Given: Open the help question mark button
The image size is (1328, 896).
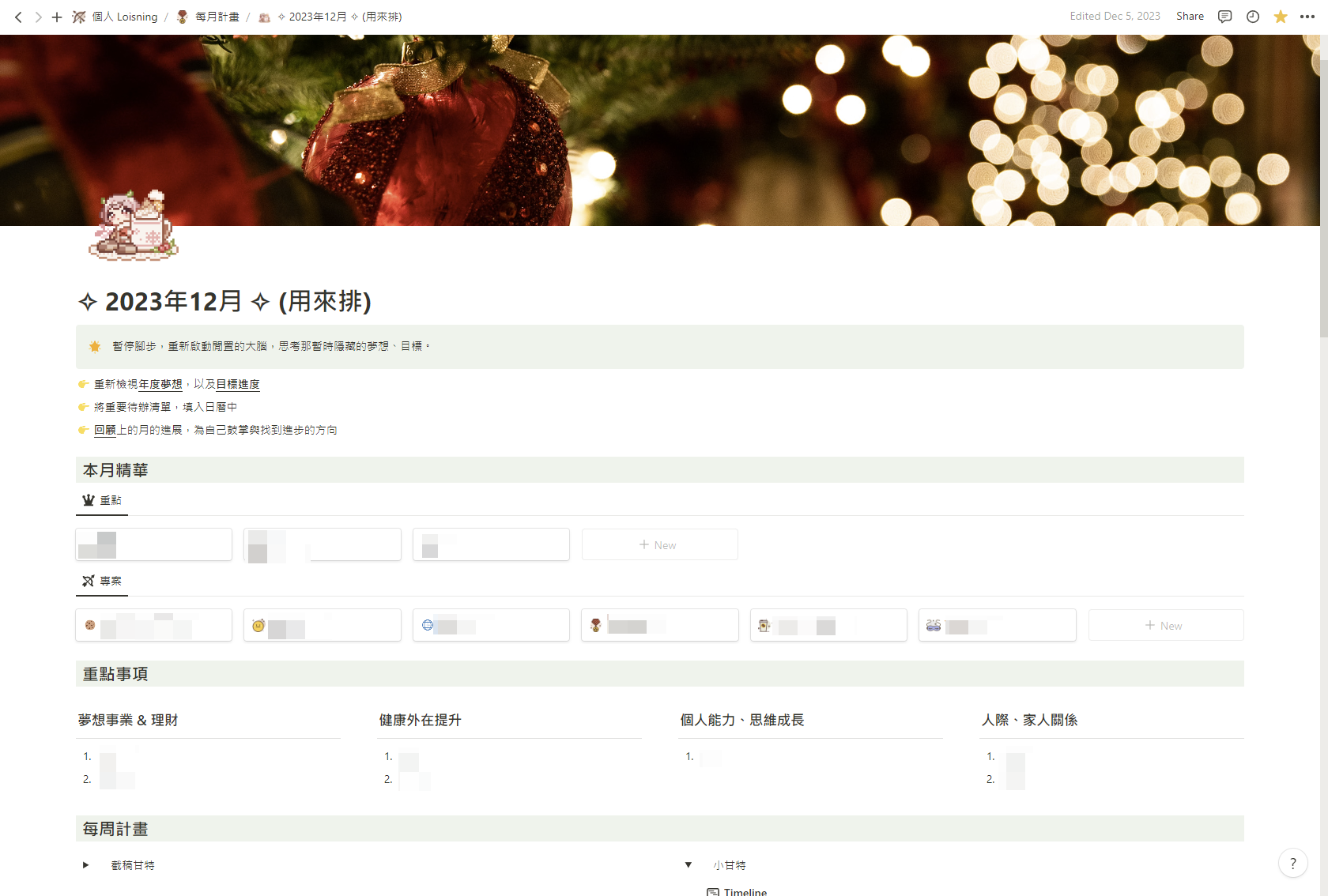Looking at the screenshot, I should (1293, 864).
